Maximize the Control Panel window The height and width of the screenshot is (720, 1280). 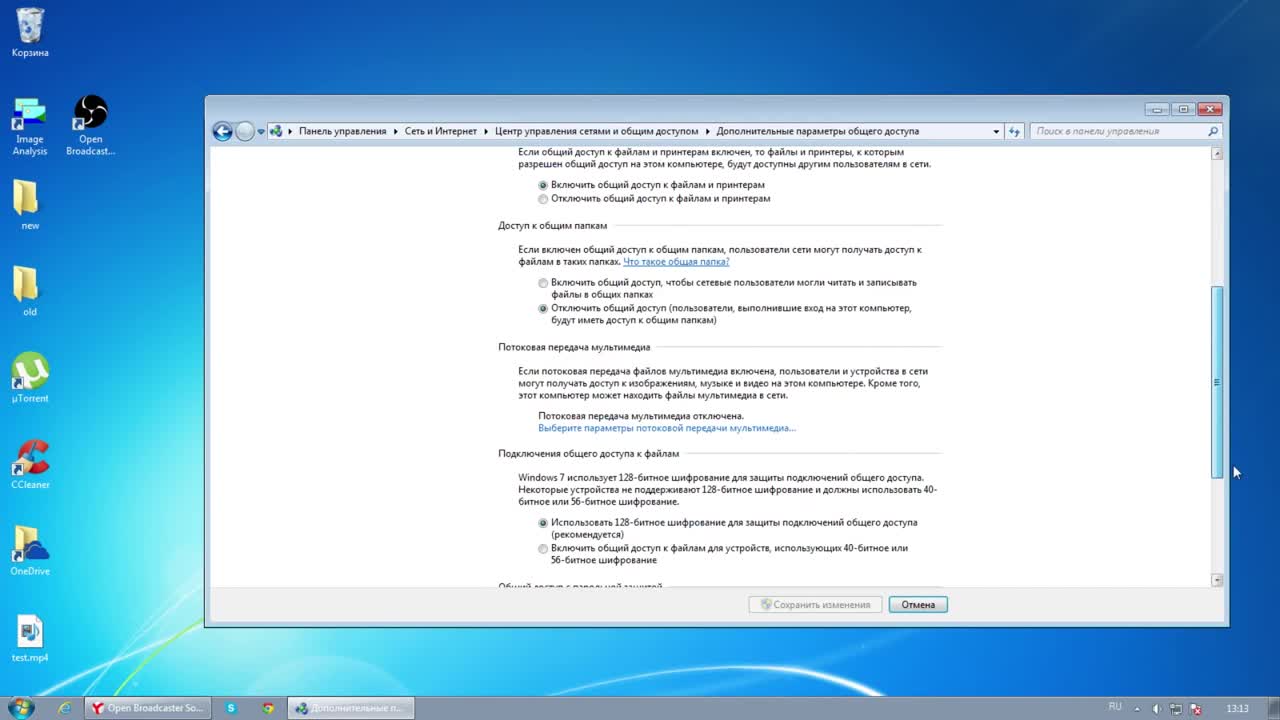coord(1183,109)
